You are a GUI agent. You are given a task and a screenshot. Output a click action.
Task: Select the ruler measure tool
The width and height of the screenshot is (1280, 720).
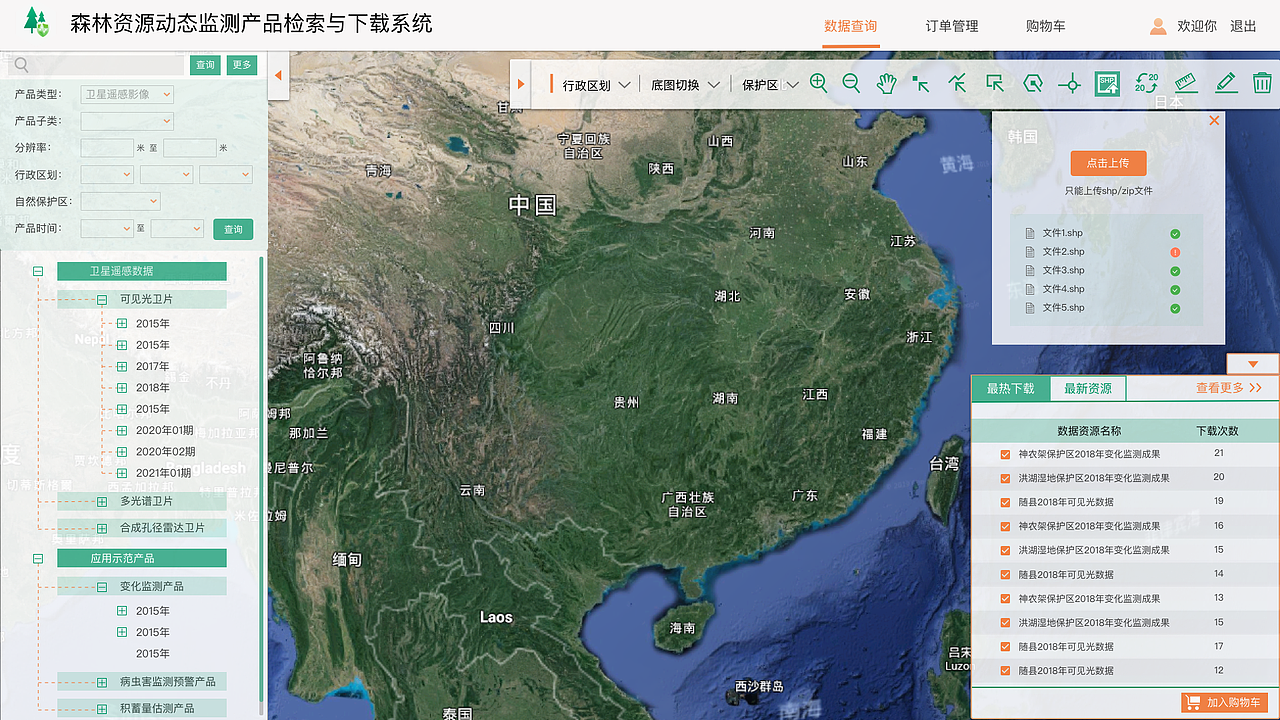[x=1186, y=84]
